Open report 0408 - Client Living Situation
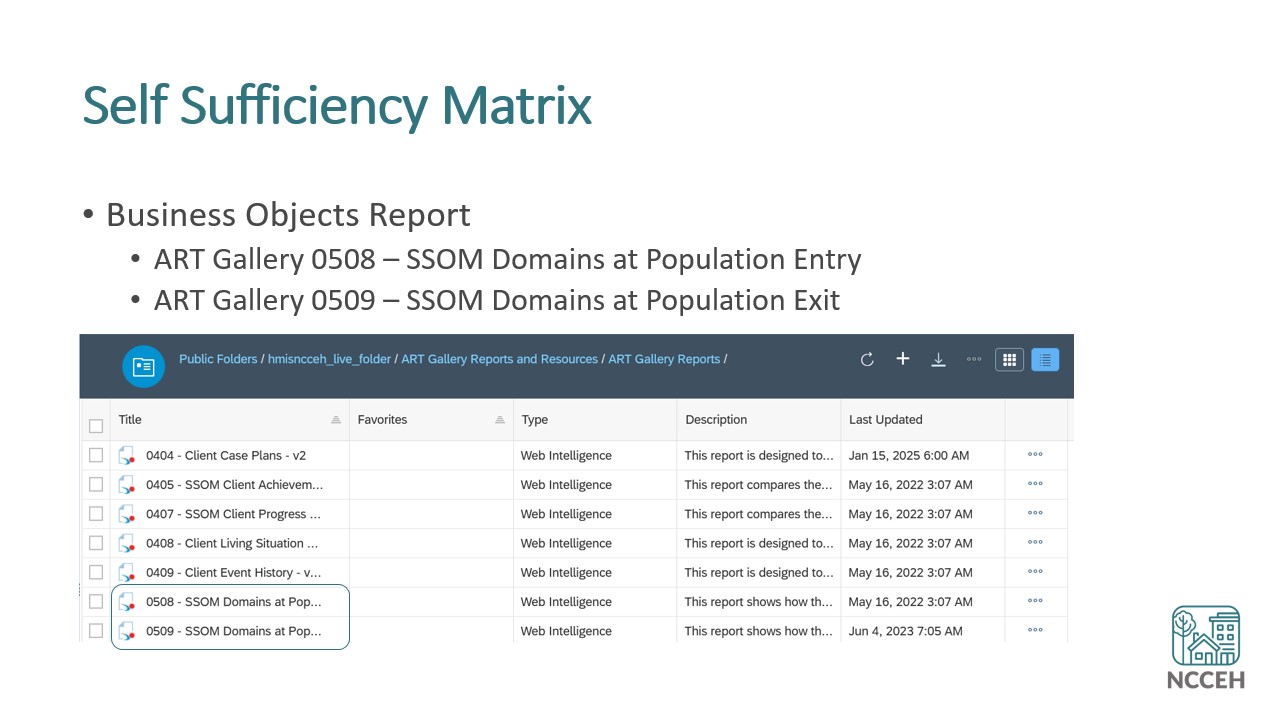This screenshot has height=720, width=1280. (x=232, y=543)
